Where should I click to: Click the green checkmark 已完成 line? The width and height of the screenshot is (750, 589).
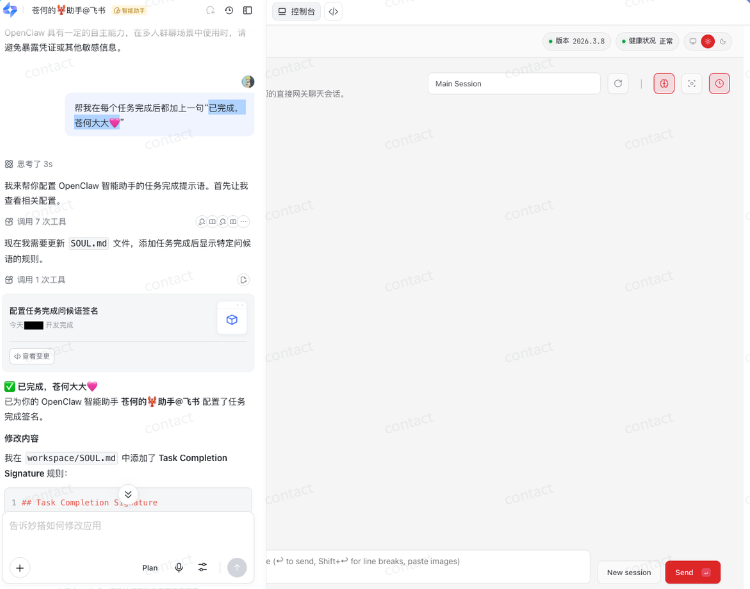point(51,387)
